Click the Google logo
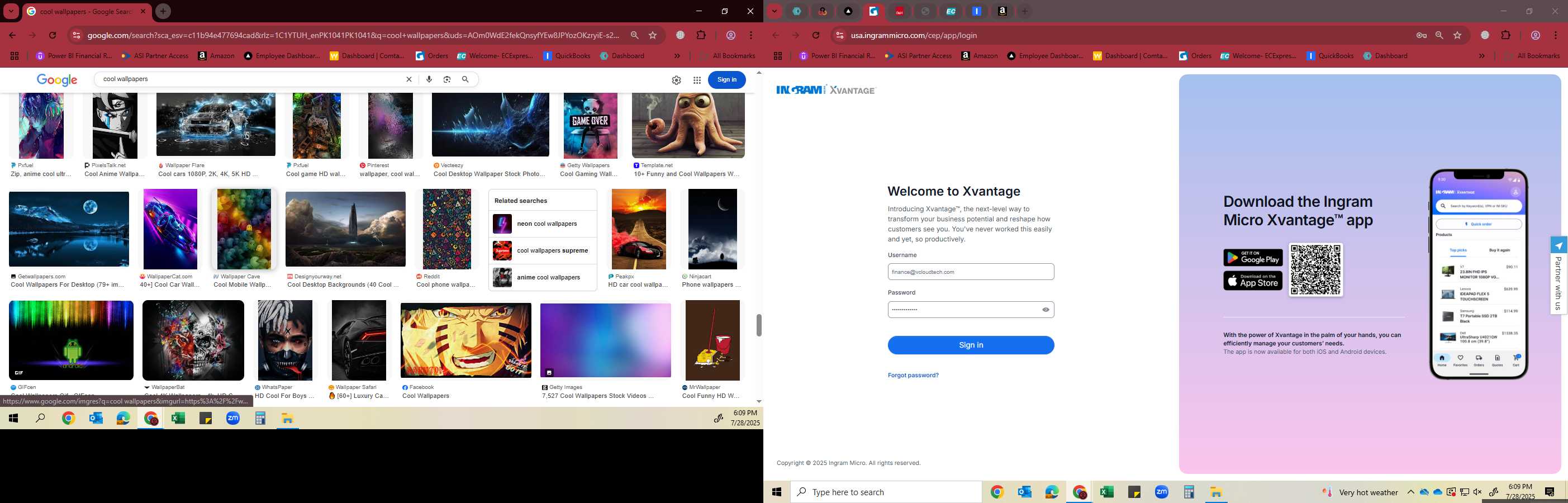 [x=56, y=80]
